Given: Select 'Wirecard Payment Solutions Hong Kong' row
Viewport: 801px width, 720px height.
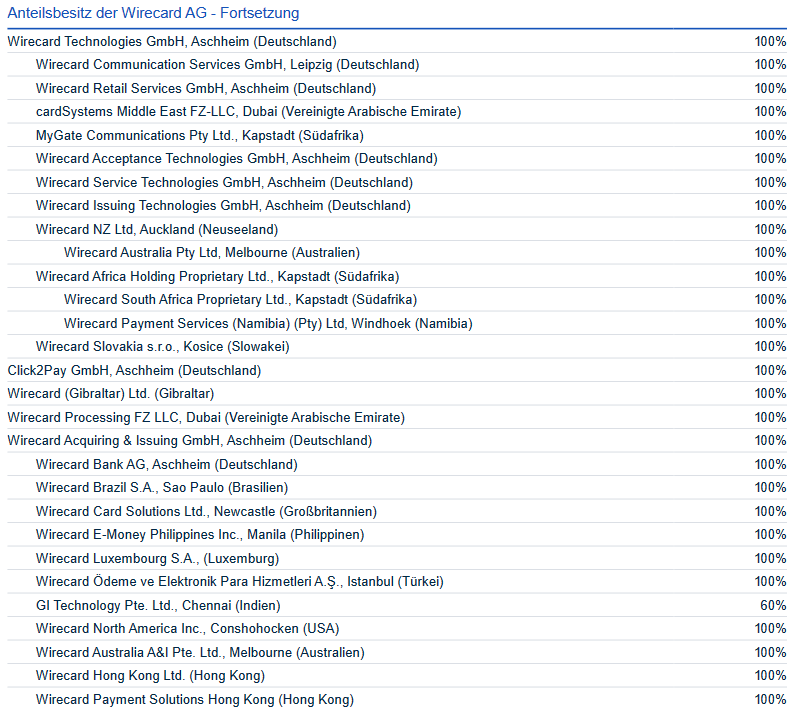Looking at the screenshot, I should 397,700.
